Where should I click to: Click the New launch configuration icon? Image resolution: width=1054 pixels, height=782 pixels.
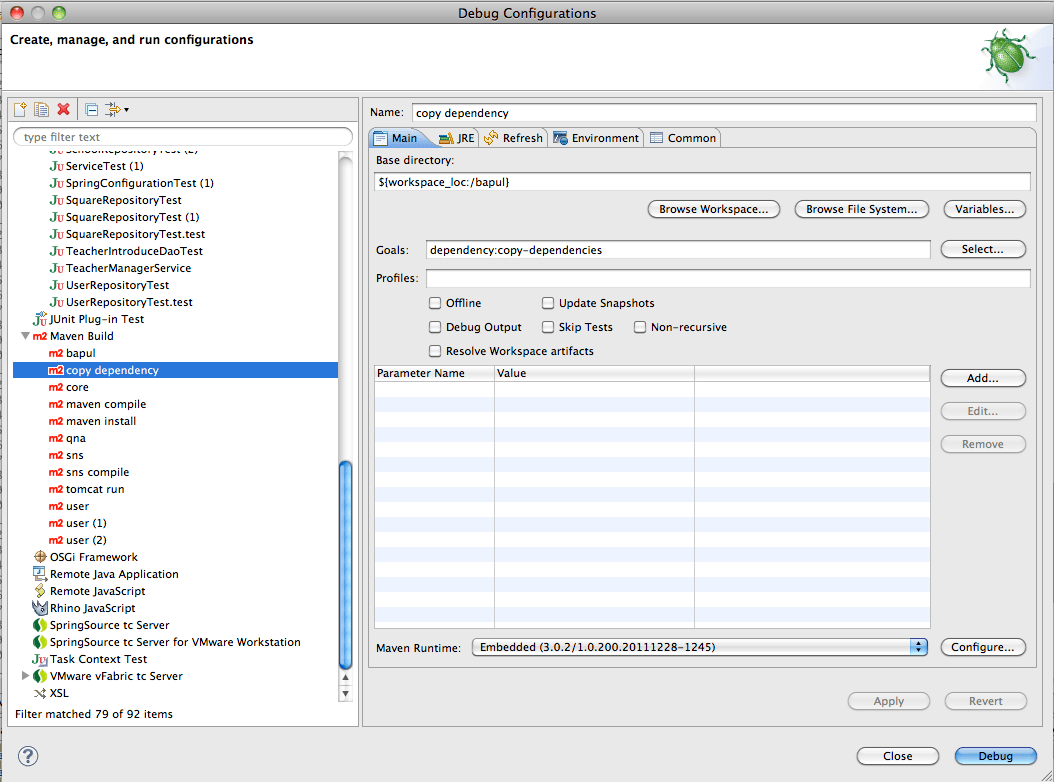click(20, 109)
